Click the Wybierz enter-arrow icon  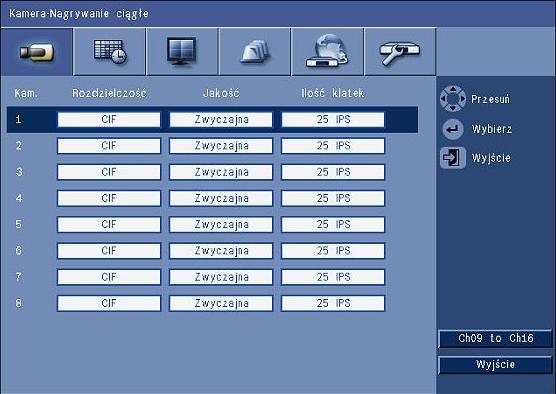[453, 129]
